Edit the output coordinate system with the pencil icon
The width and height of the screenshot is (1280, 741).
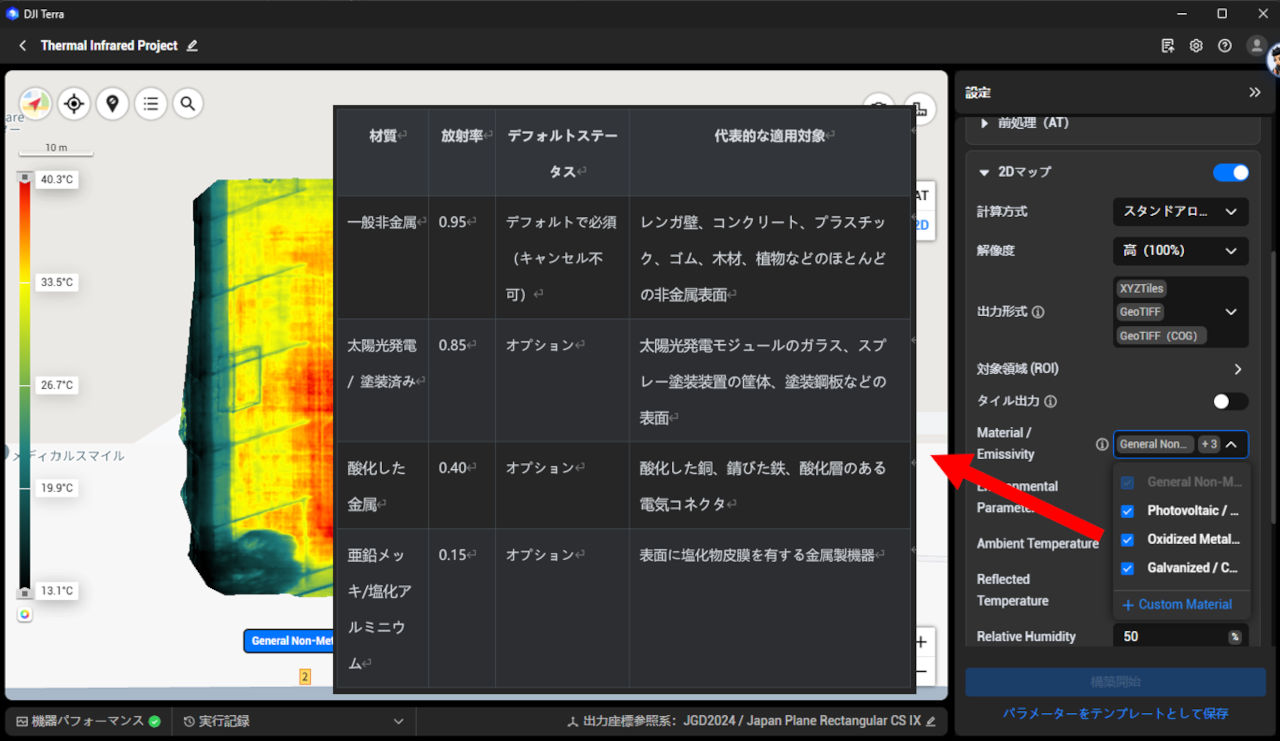pos(931,721)
